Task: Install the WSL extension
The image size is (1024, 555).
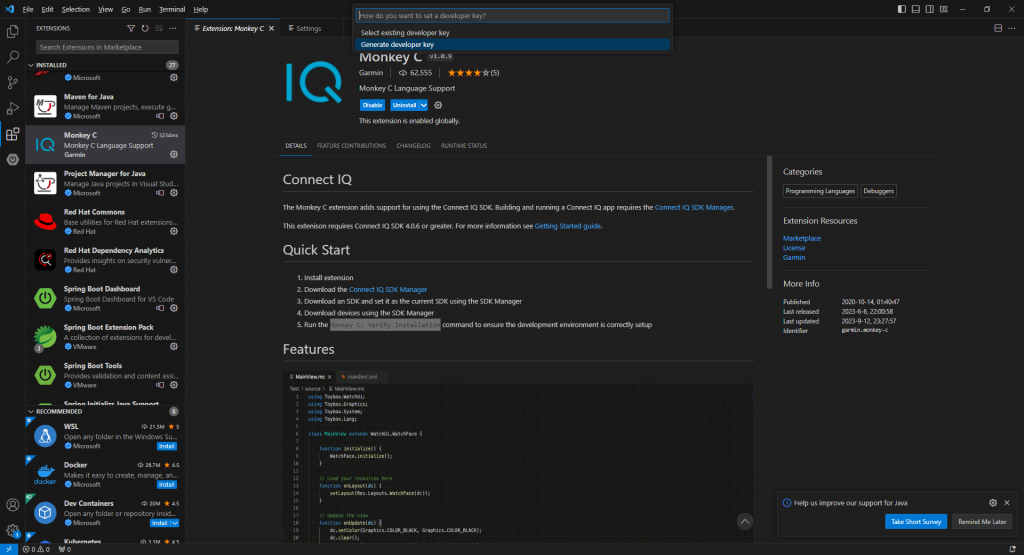Action: click(x=167, y=447)
